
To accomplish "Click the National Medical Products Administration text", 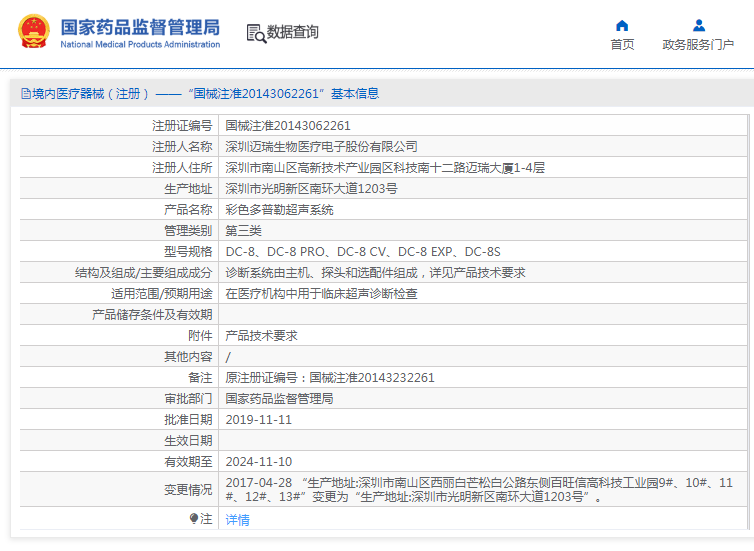I will pos(140,44).
